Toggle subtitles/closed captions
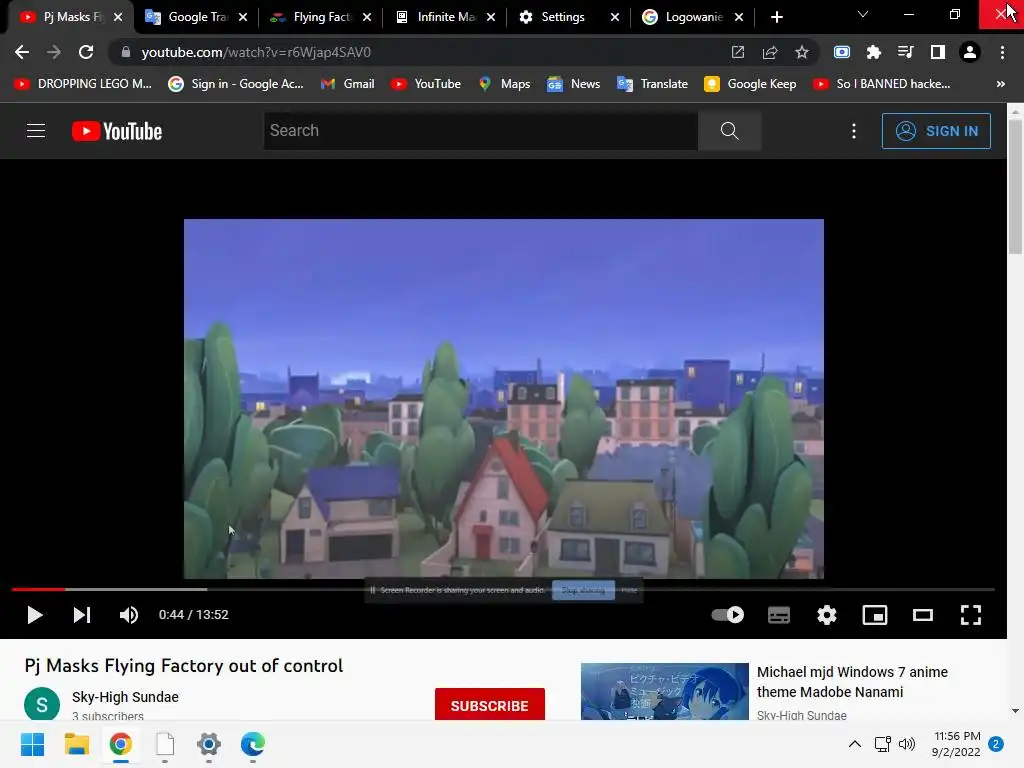1024x768 pixels. pyautogui.click(x=778, y=615)
